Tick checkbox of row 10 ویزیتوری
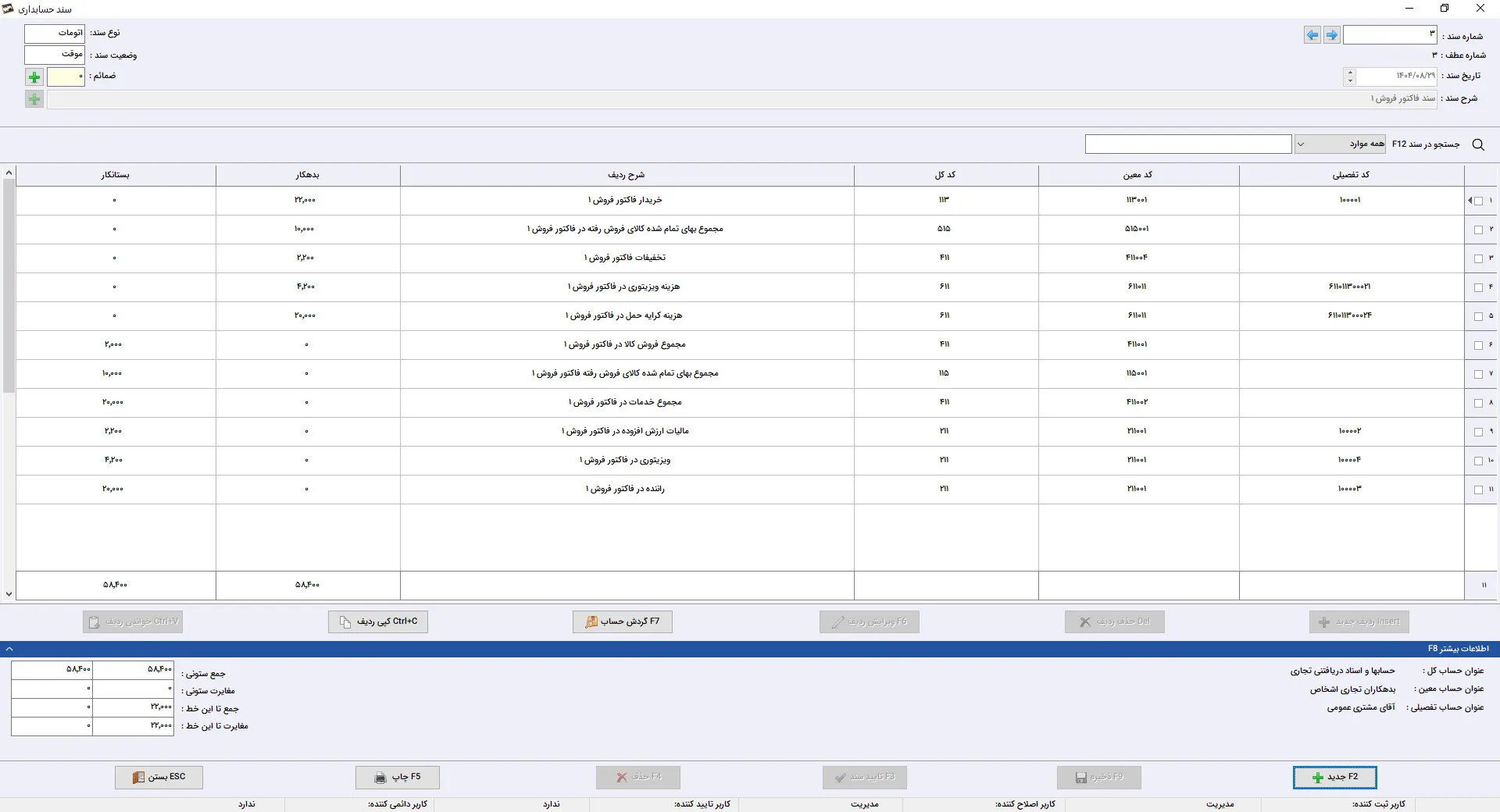 point(1478,461)
